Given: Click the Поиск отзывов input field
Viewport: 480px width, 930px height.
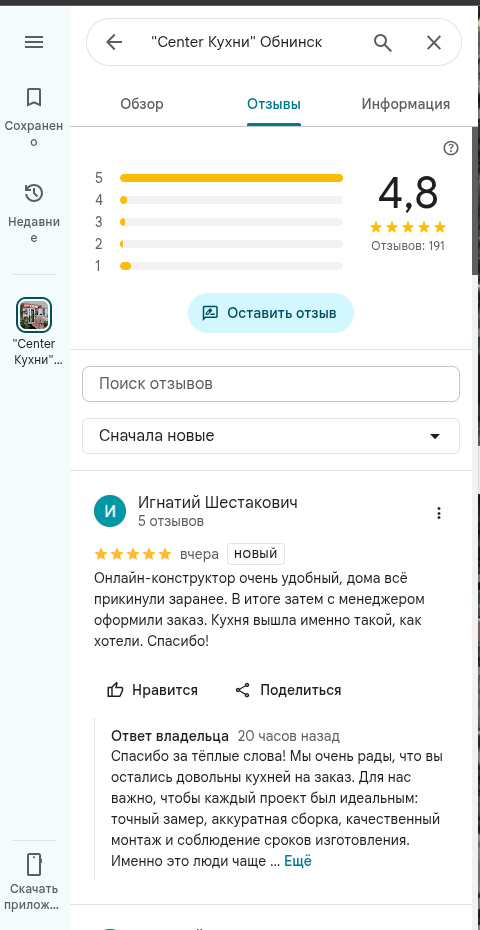Looking at the screenshot, I should (271, 384).
